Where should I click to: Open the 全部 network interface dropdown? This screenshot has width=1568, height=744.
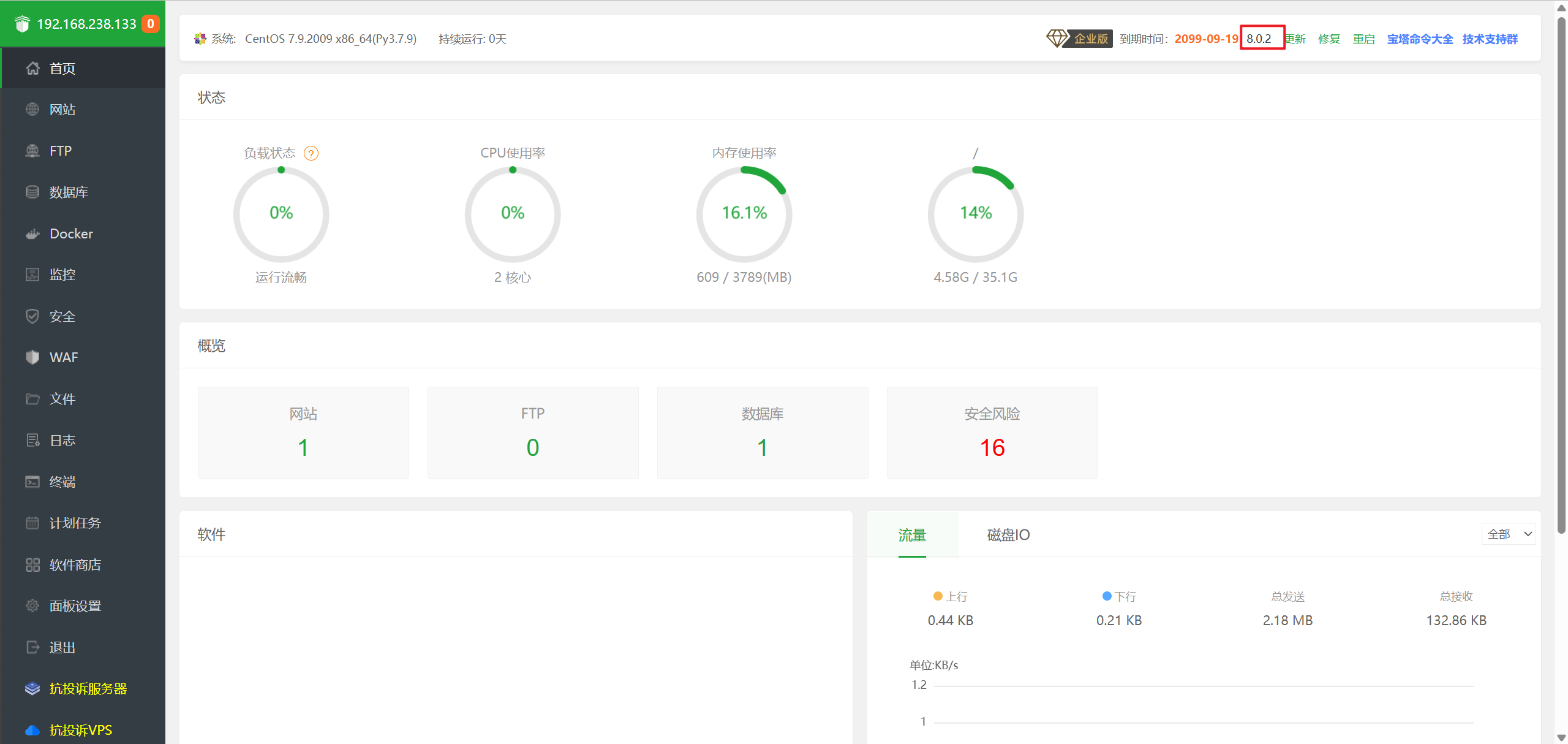point(1509,534)
